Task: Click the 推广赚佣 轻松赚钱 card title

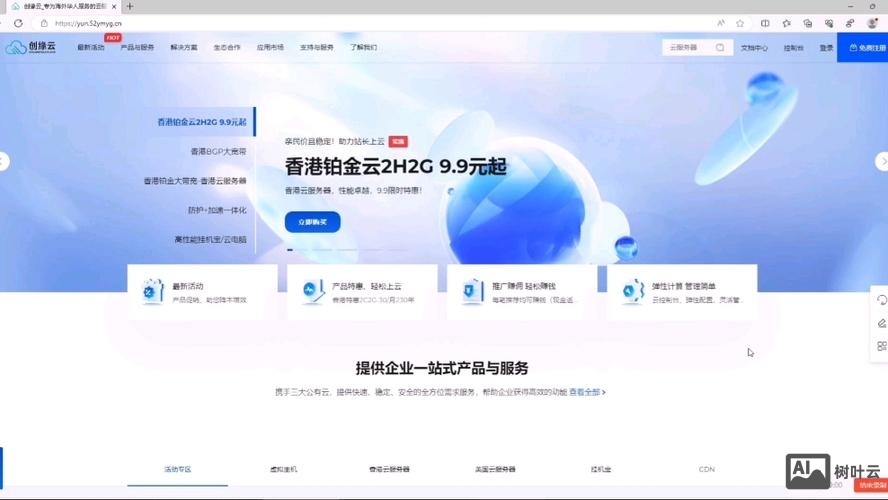Action: tap(524, 286)
